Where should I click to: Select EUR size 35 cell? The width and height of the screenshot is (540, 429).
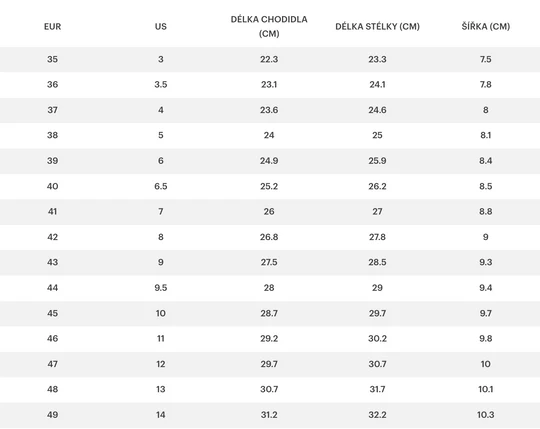(x=52, y=59)
